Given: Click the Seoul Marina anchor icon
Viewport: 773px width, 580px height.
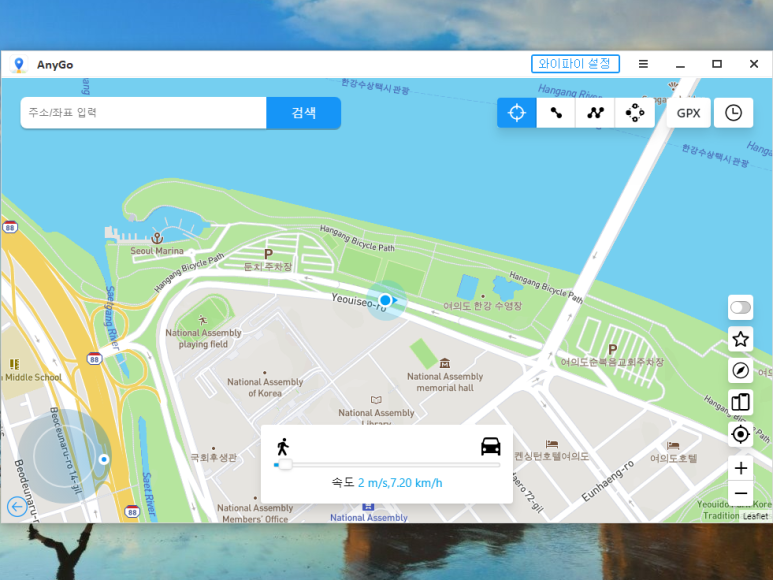Looking at the screenshot, I should 157,239.
